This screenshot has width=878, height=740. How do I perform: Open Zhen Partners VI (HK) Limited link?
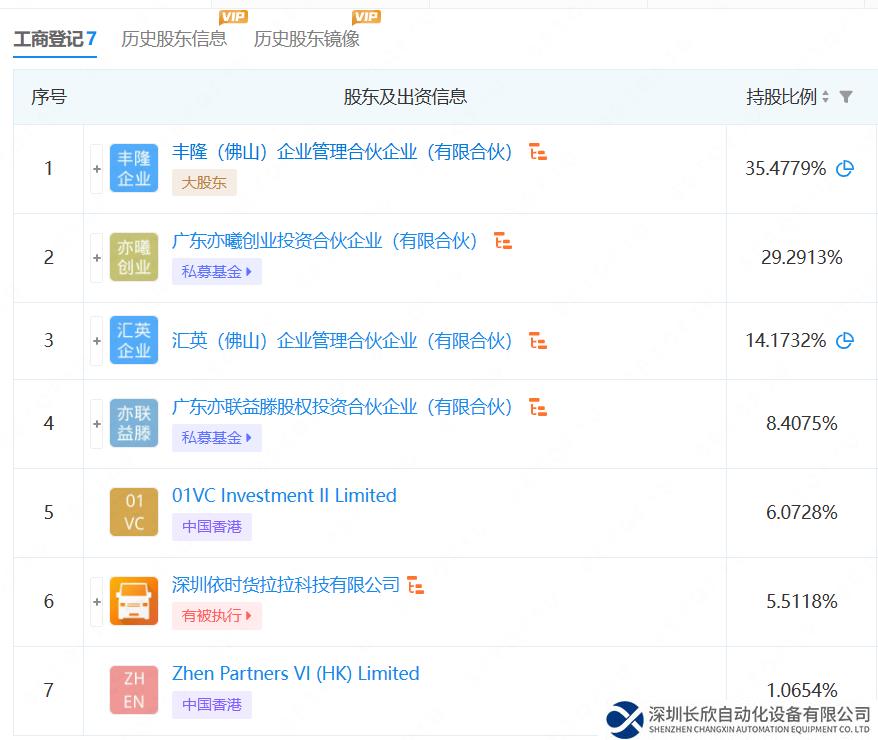(x=295, y=674)
